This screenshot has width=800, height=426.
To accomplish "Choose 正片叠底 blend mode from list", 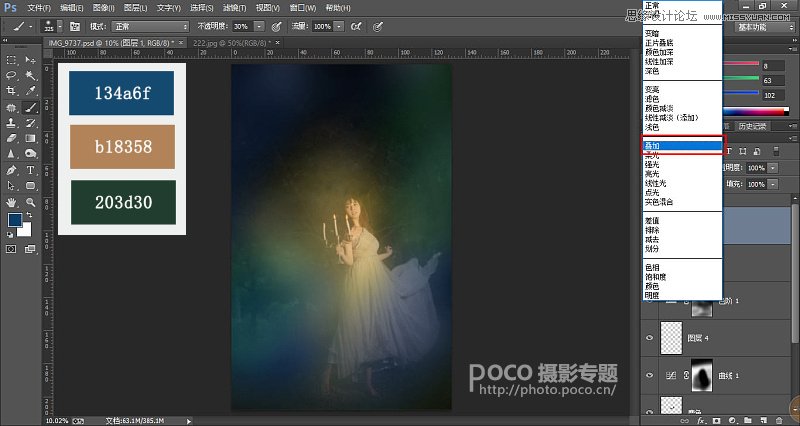I will pos(682,43).
